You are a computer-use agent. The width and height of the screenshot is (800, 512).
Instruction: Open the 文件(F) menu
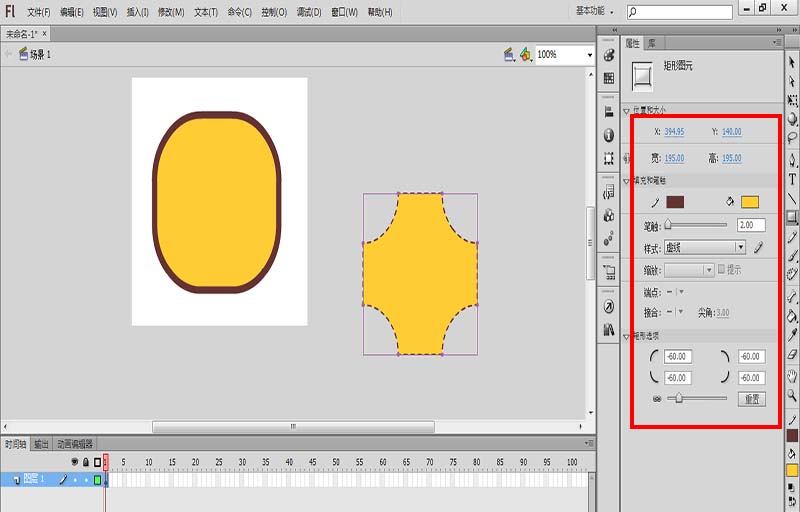[39, 12]
